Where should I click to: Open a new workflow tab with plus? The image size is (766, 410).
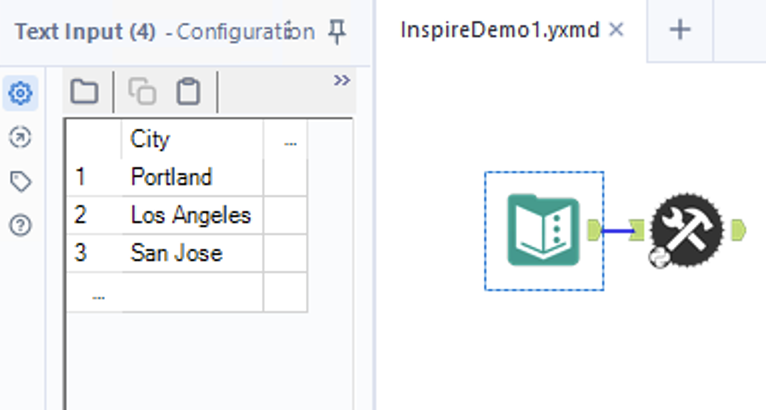point(680,30)
